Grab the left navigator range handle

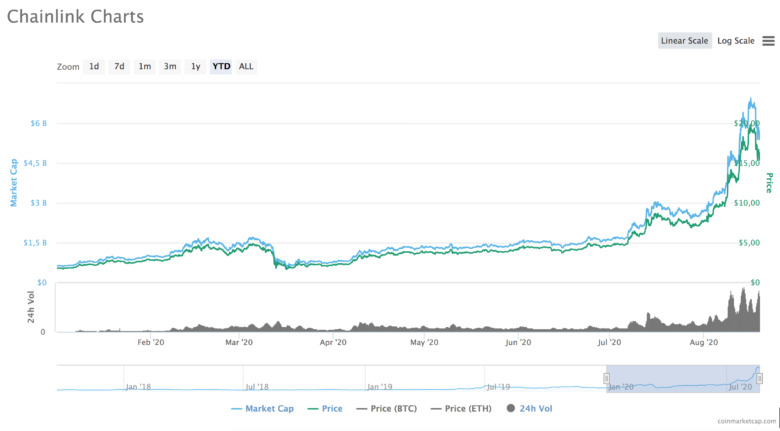(606, 379)
